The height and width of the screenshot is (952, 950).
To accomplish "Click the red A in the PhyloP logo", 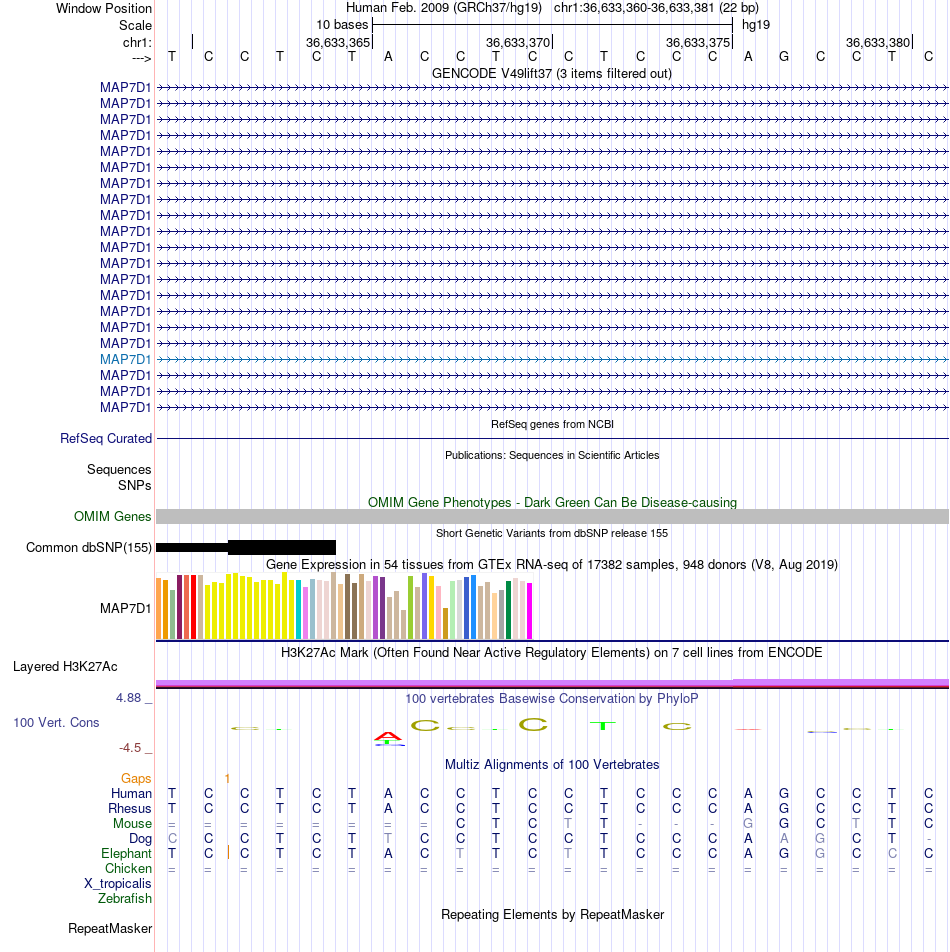I will (388, 737).
